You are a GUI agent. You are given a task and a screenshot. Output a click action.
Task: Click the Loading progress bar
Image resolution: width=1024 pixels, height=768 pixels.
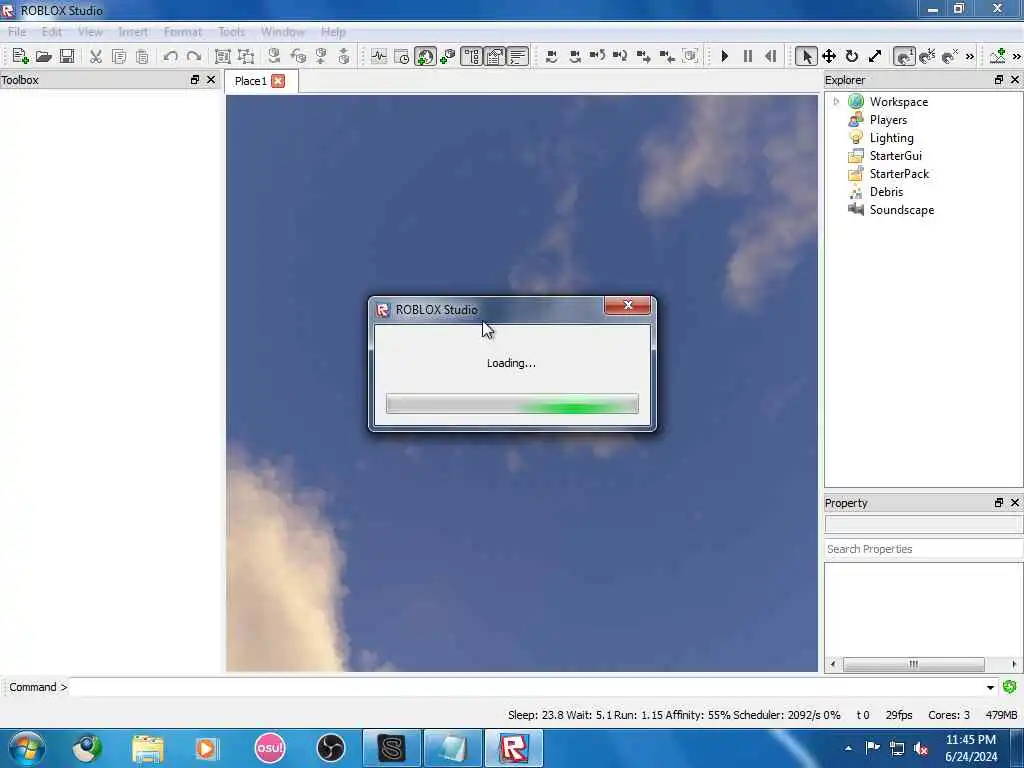(512, 404)
